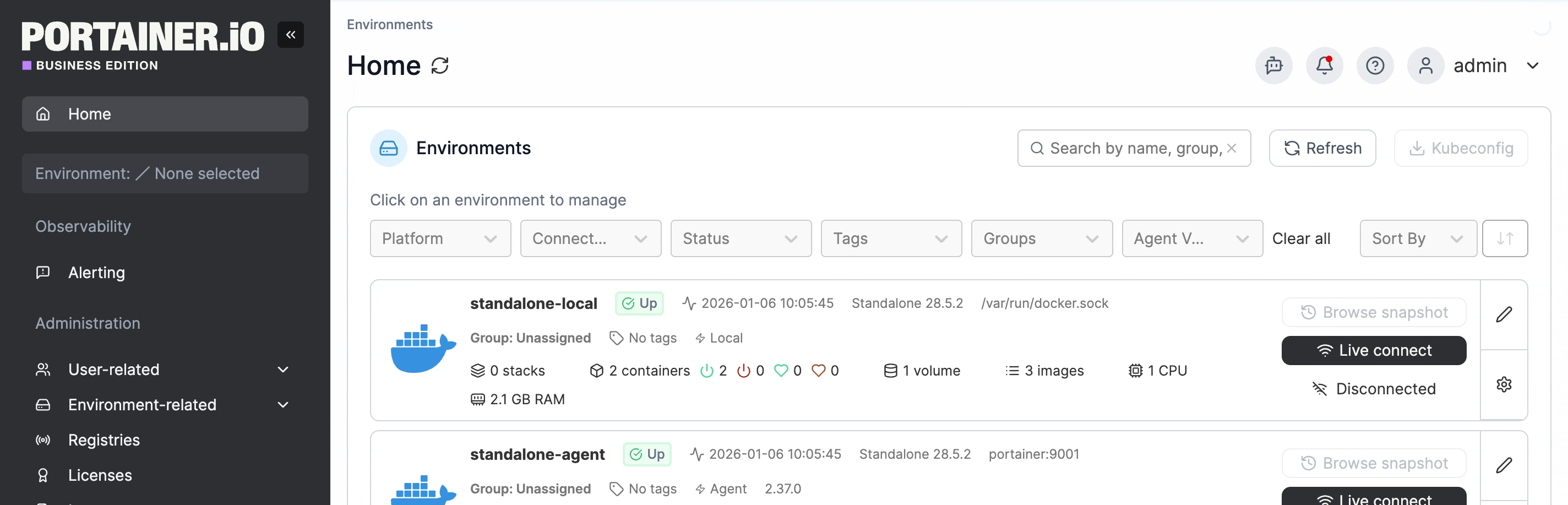Toggle sort order direction button
This screenshot has width=1568, height=505.
tap(1504, 238)
